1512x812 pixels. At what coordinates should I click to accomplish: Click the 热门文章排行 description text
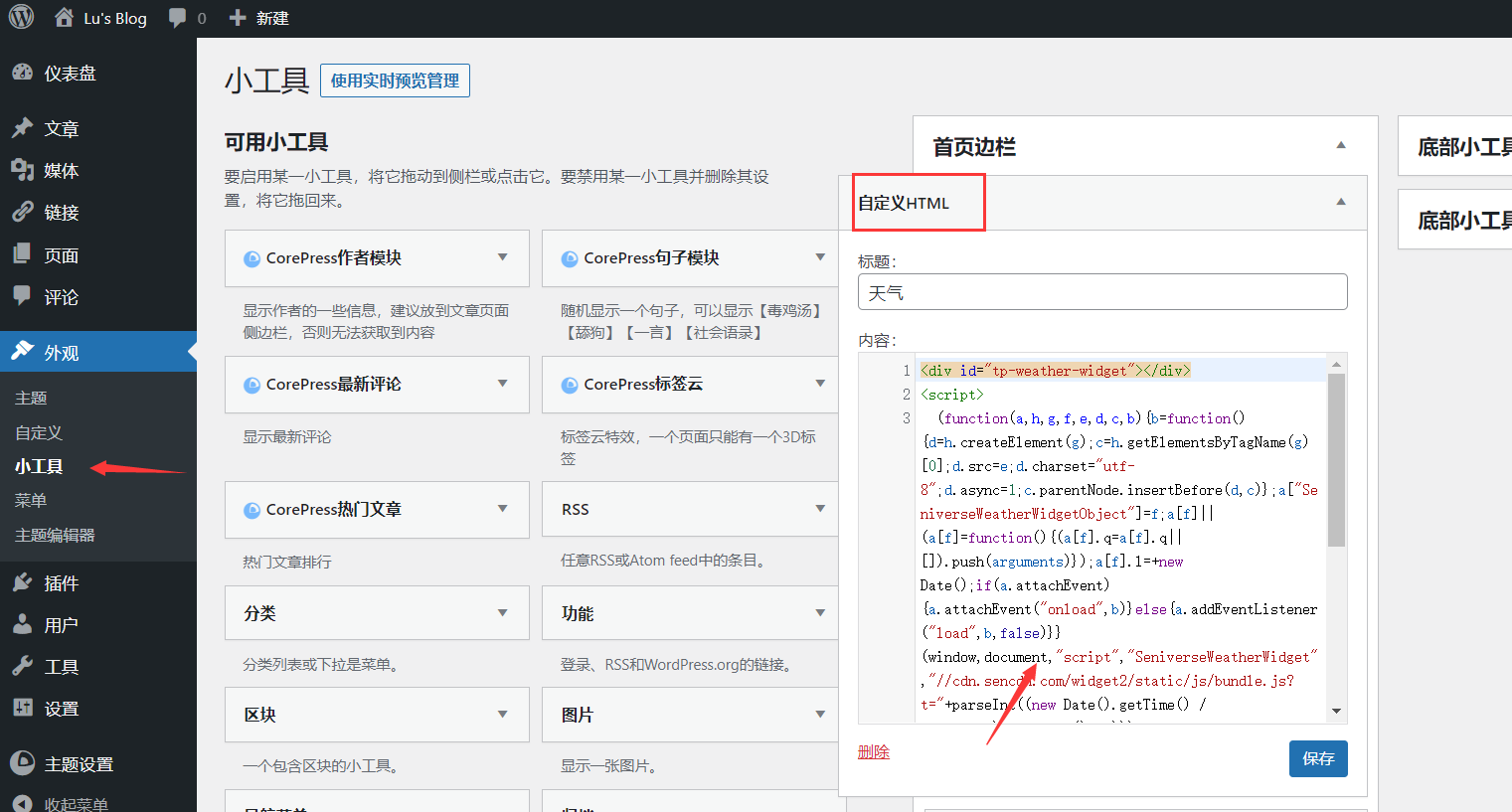(x=287, y=562)
